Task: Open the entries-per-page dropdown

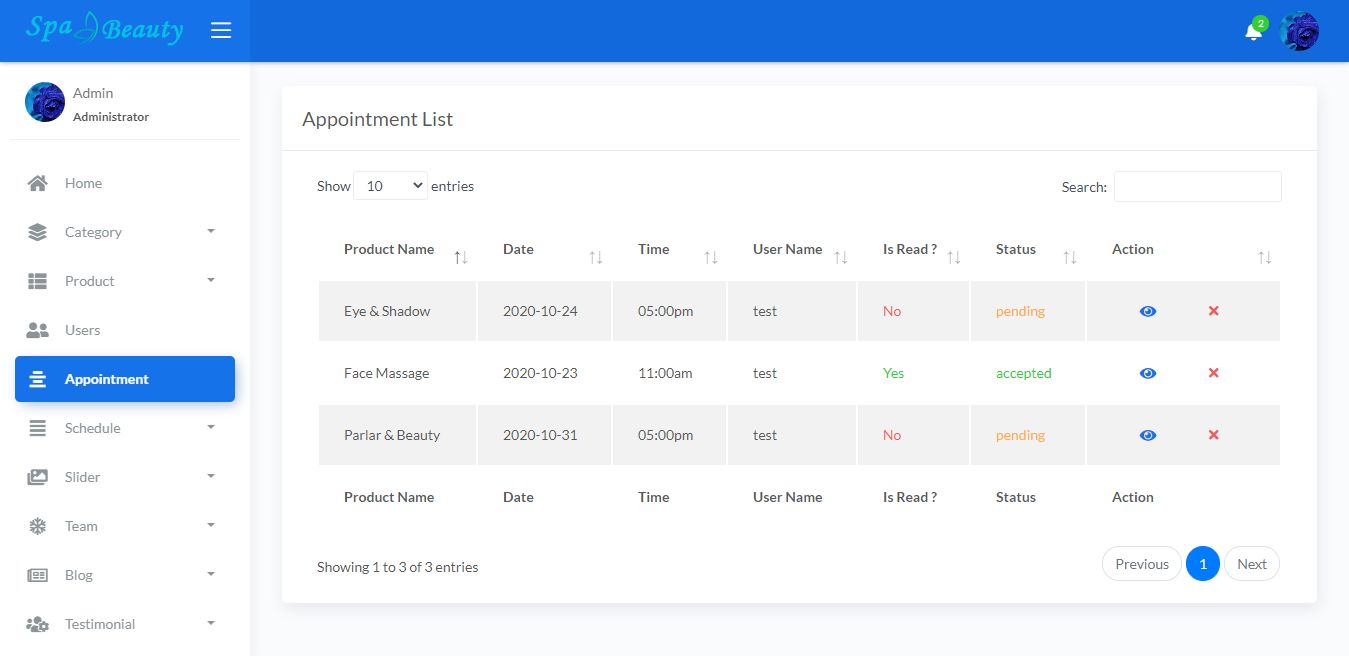Action: pos(390,186)
